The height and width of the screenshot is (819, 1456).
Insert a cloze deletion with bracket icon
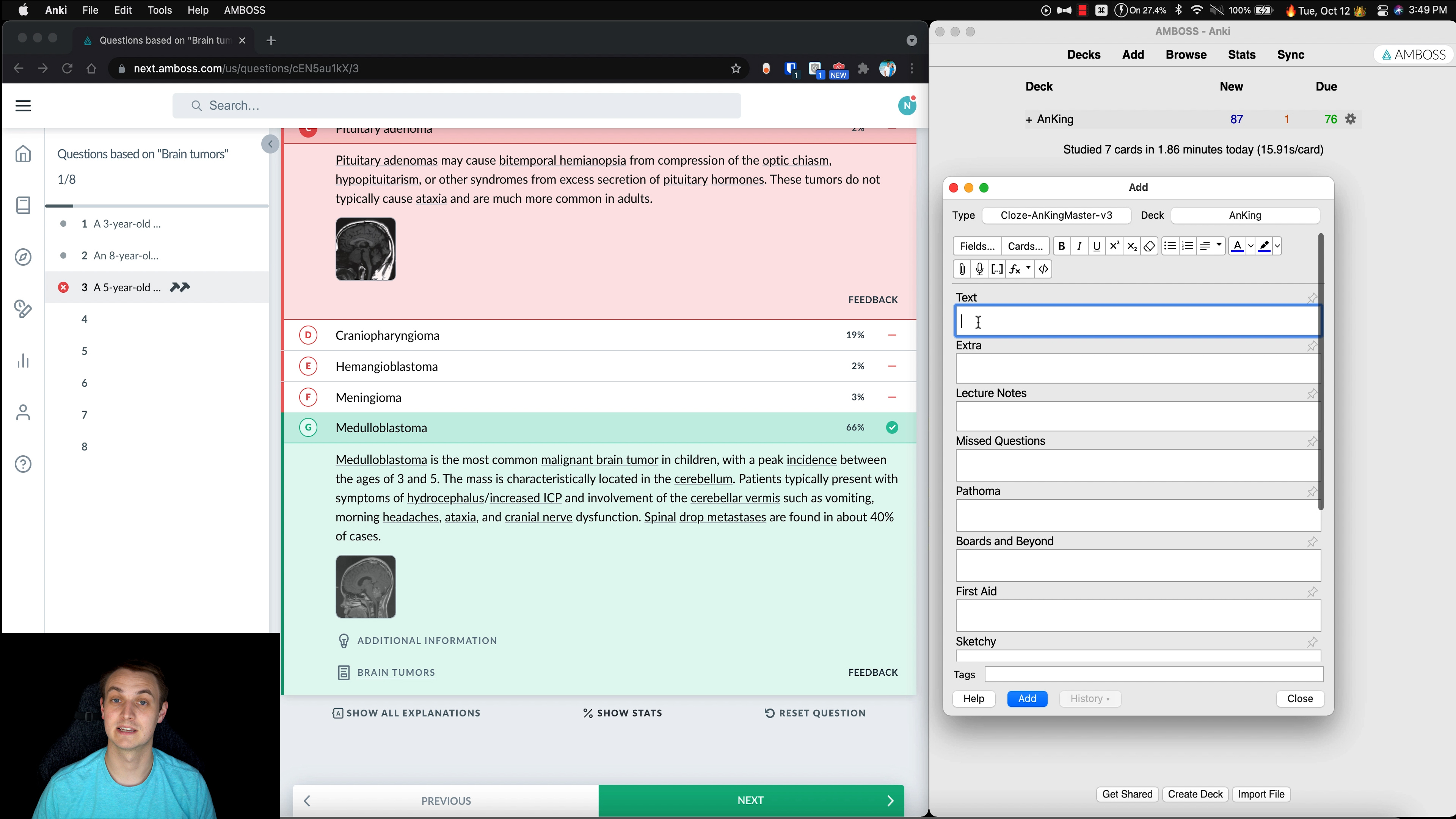point(998,269)
